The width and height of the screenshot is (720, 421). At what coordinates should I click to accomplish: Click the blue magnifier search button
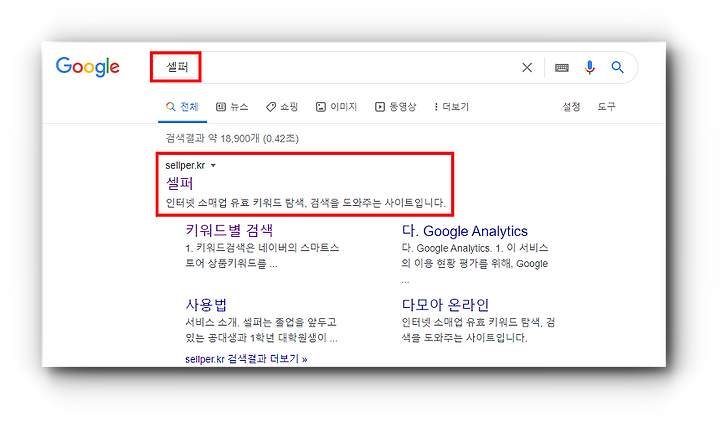(618, 67)
